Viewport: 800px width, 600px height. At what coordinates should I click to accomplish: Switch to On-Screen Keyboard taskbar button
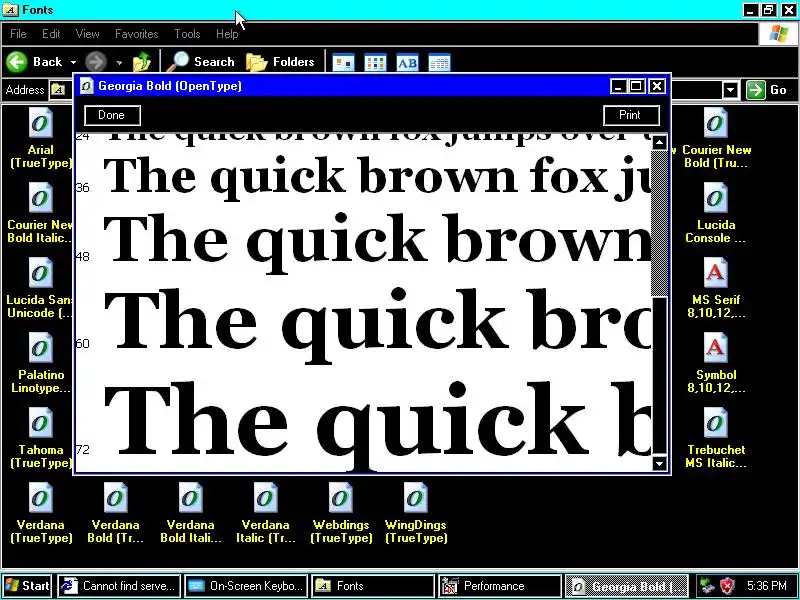[x=246, y=586]
